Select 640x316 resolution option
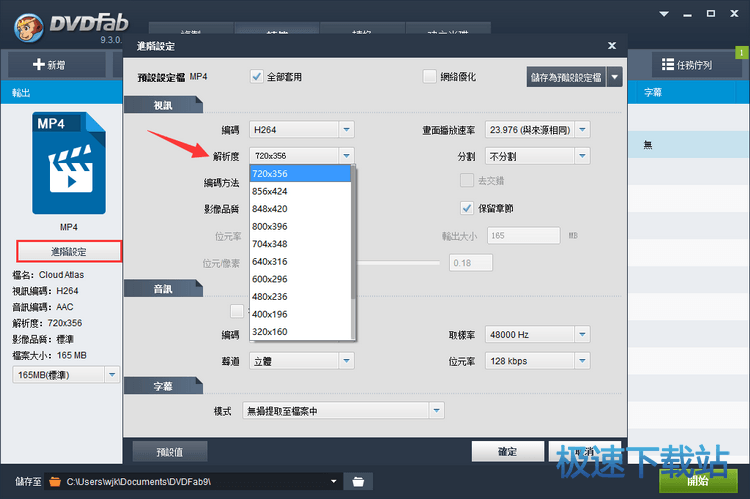 [x=300, y=261]
